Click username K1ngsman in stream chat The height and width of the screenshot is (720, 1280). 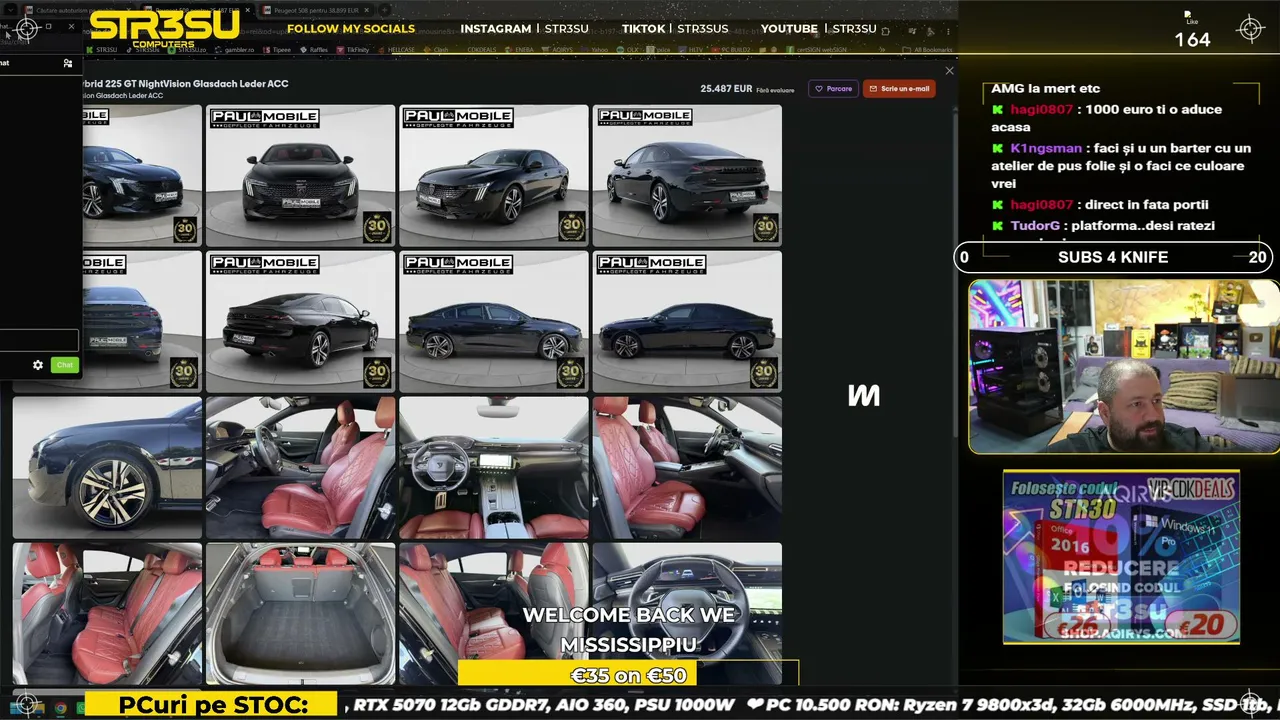pyautogui.click(x=1046, y=148)
